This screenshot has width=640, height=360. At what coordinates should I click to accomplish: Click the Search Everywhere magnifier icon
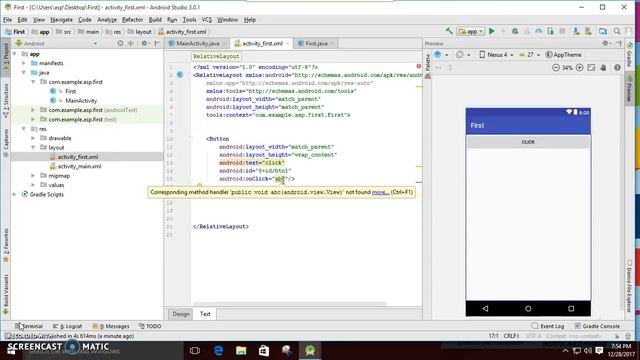[x=617, y=31]
